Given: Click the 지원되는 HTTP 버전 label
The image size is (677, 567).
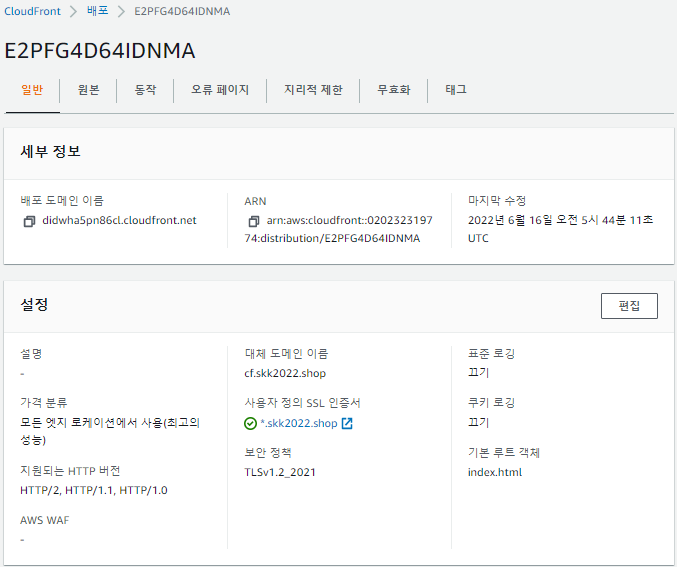Looking at the screenshot, I should (x=70, y=471).
